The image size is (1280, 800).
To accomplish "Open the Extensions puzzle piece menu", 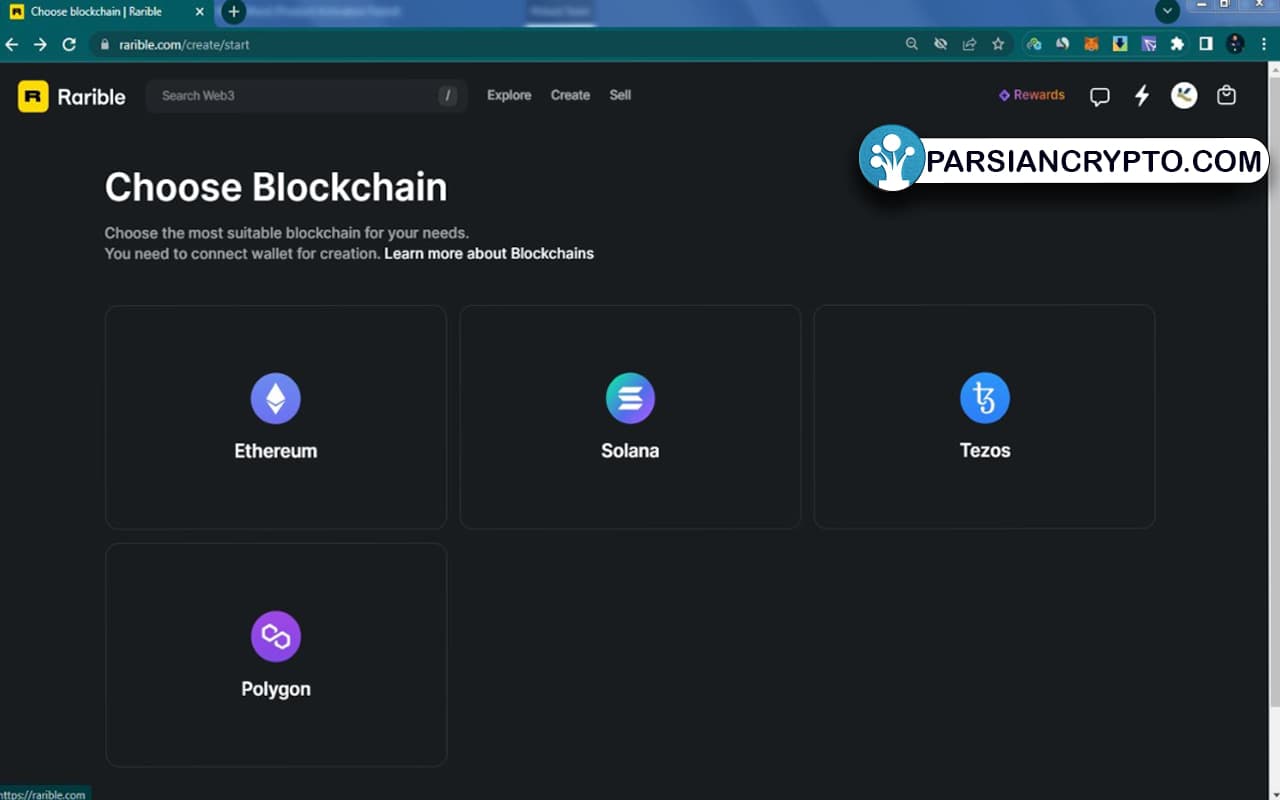I will (x=1177, y=44).
